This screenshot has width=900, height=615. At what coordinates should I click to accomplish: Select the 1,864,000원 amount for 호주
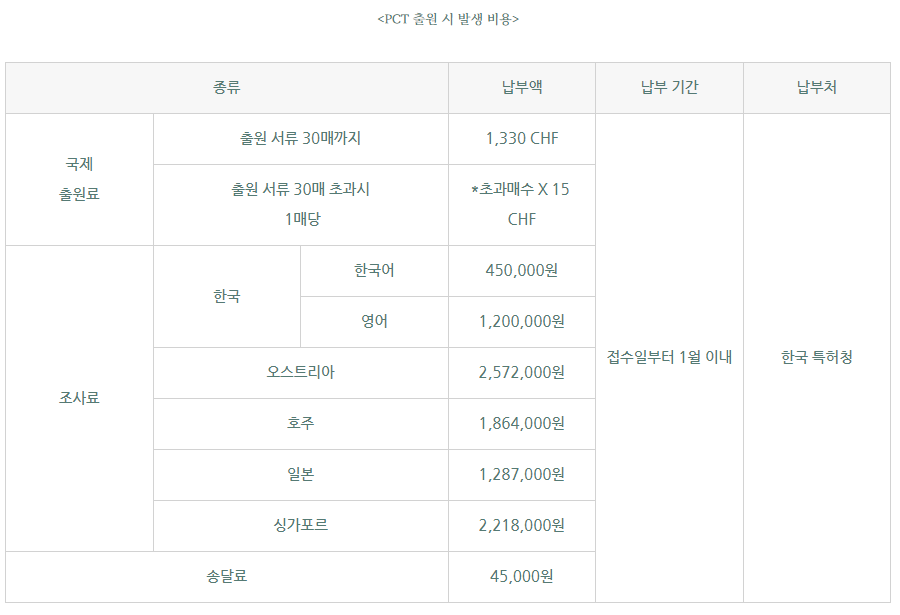pyautogui.click(x=522, y=424)
